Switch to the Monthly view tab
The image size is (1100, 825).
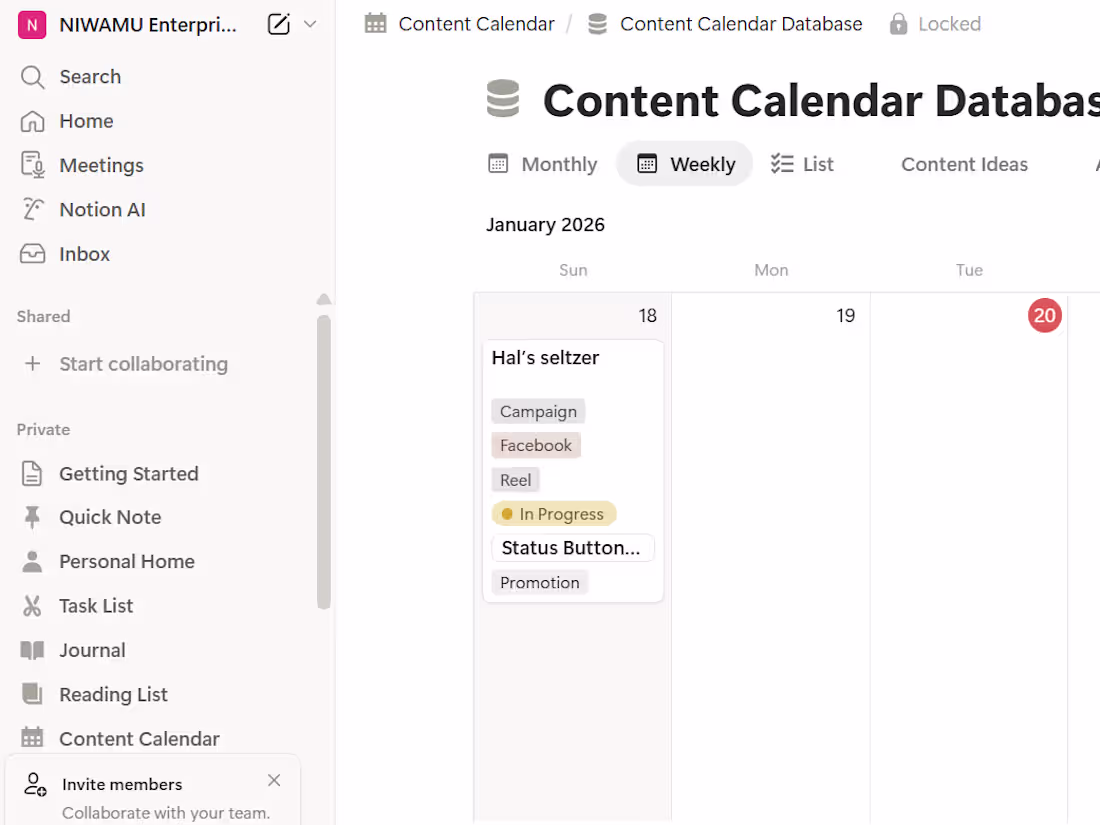point(543,165)
